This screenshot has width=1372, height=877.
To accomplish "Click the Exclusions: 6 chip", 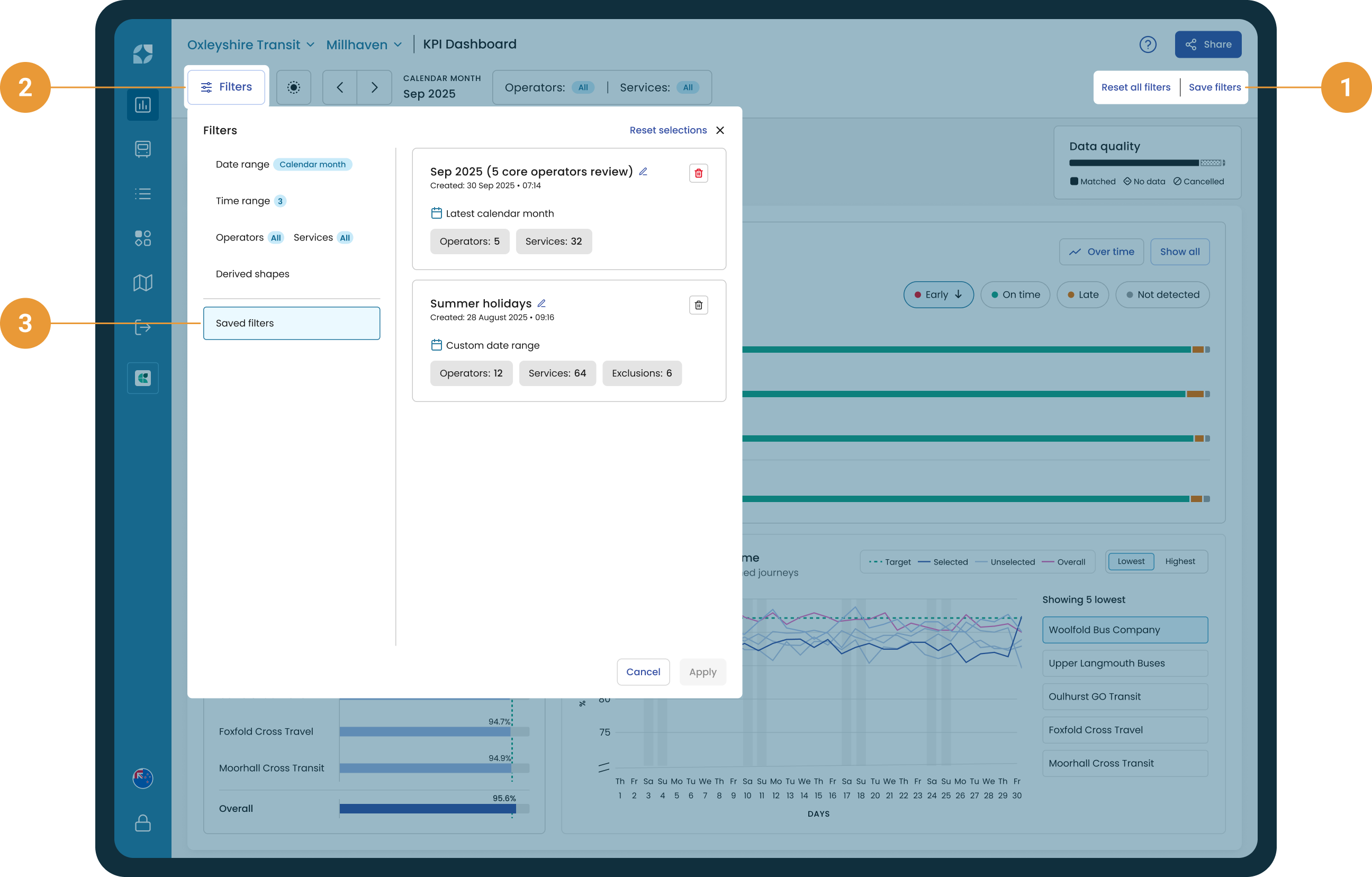I will point(642,373).
